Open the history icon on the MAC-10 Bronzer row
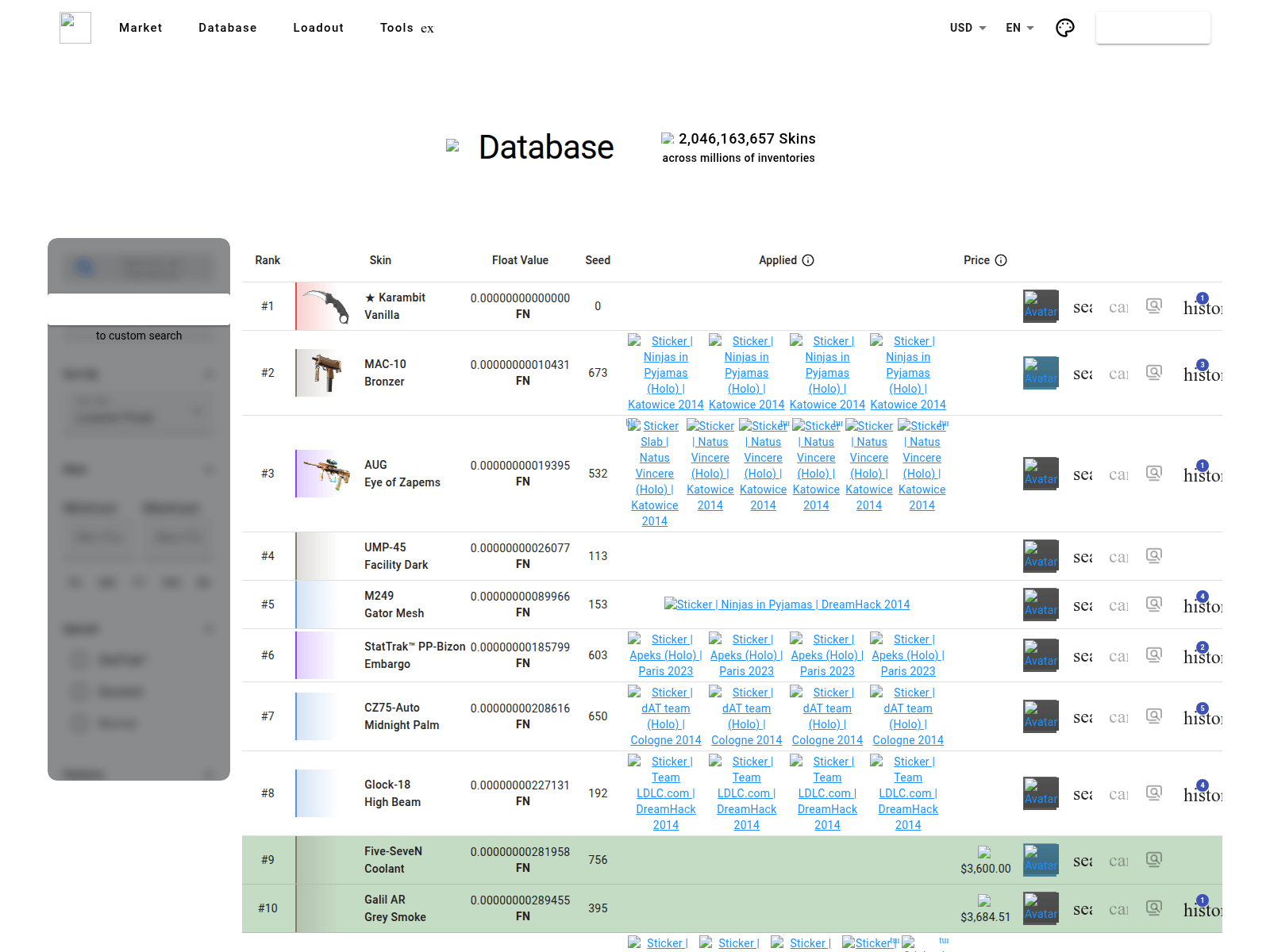The width and height of the screenshot is (1270, 952). tap(1203, 374)
